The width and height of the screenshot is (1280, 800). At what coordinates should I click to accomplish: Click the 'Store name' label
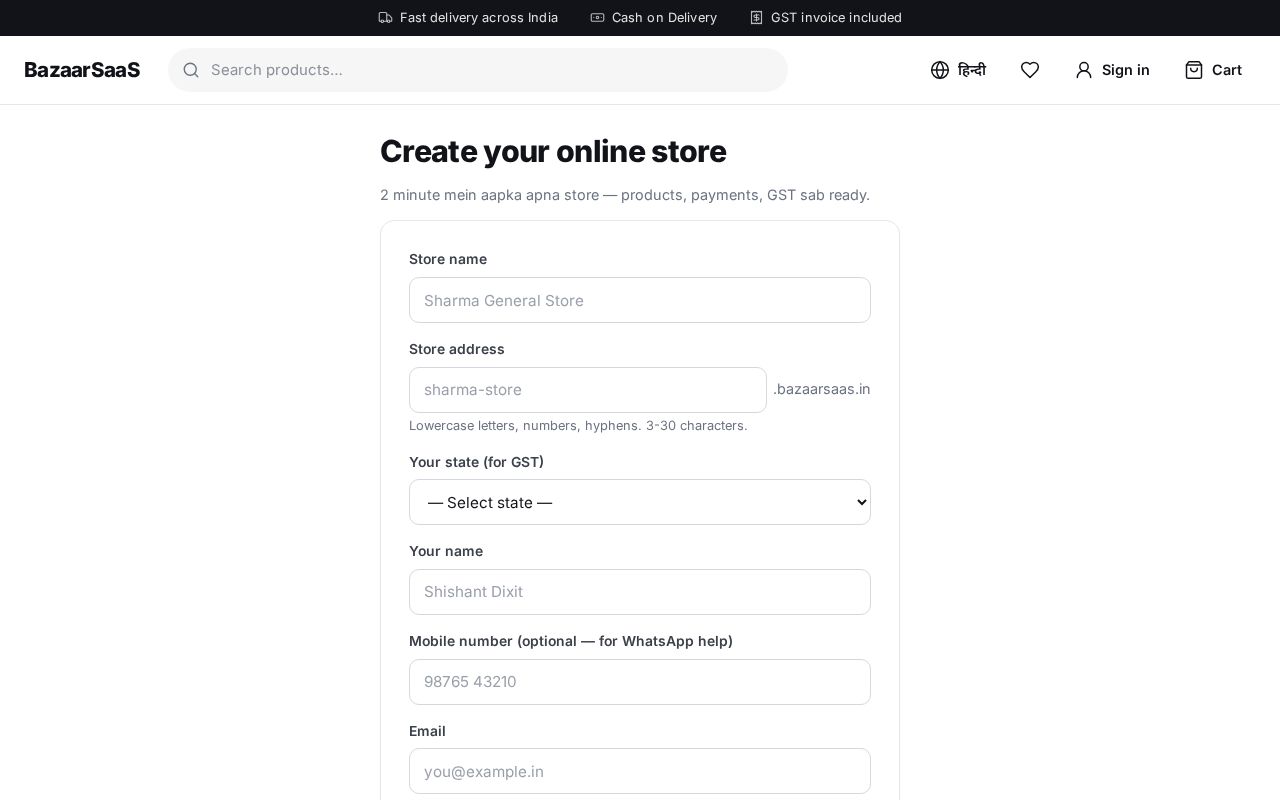coord(448,259)
